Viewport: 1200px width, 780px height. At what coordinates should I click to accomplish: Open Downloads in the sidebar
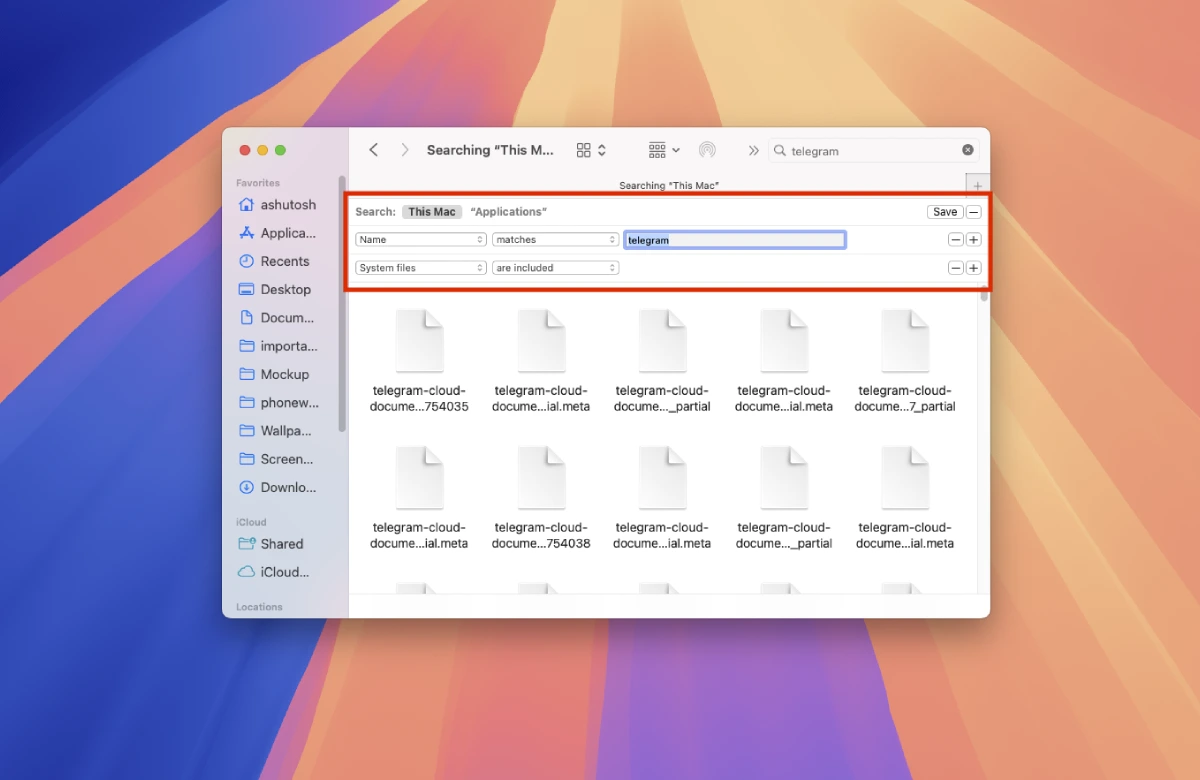click(x=280, y=488)
